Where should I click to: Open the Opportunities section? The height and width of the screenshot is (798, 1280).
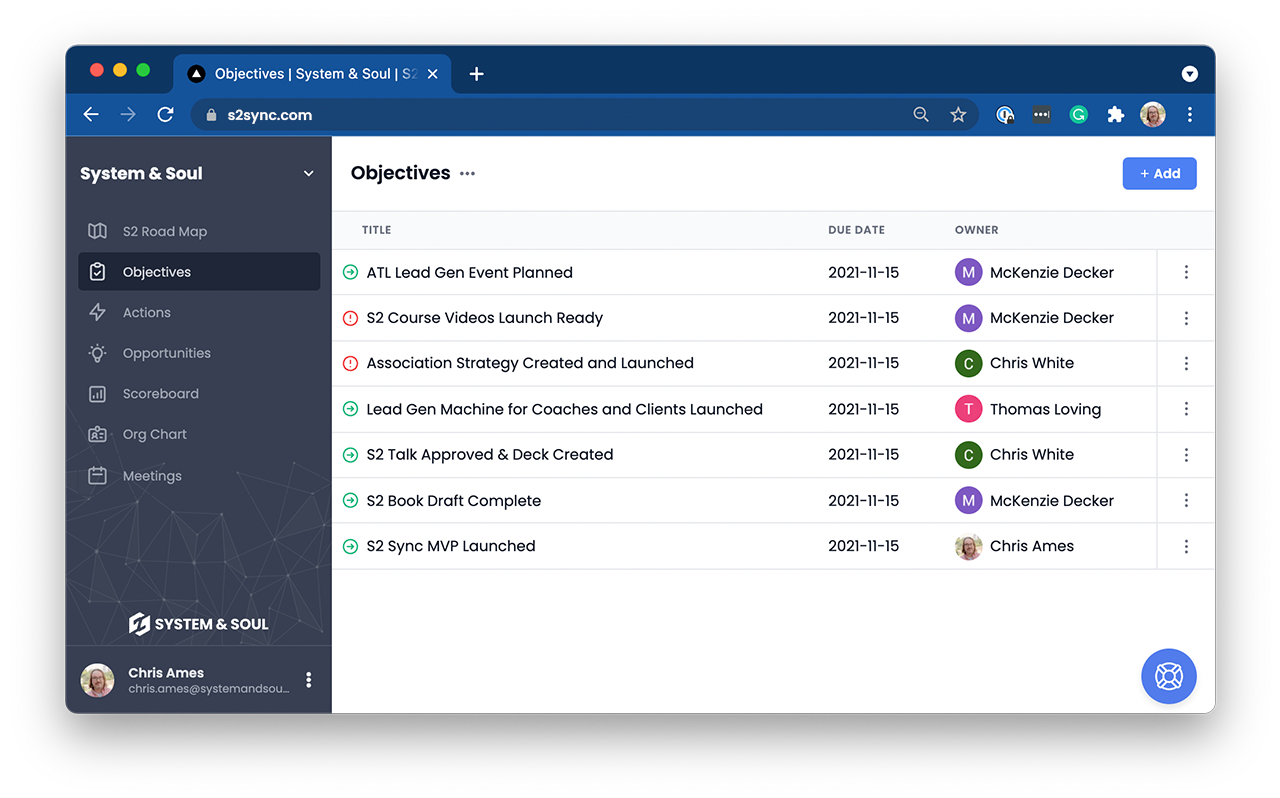[199, 353]
